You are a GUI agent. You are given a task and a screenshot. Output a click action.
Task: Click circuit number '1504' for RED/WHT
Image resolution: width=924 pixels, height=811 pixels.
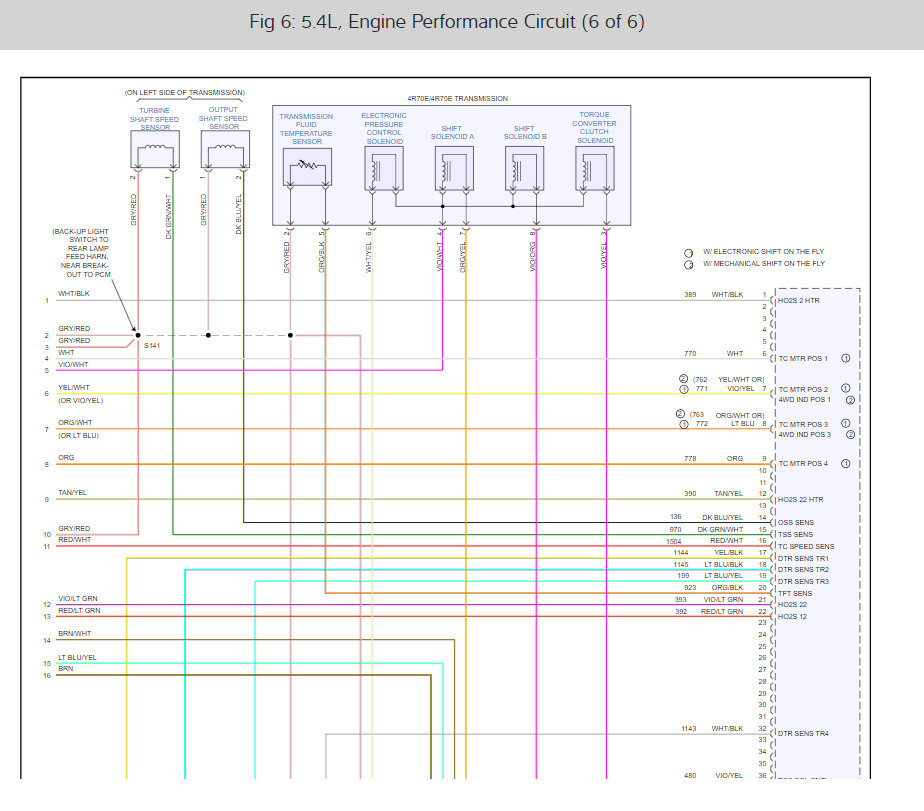(674, 542)
